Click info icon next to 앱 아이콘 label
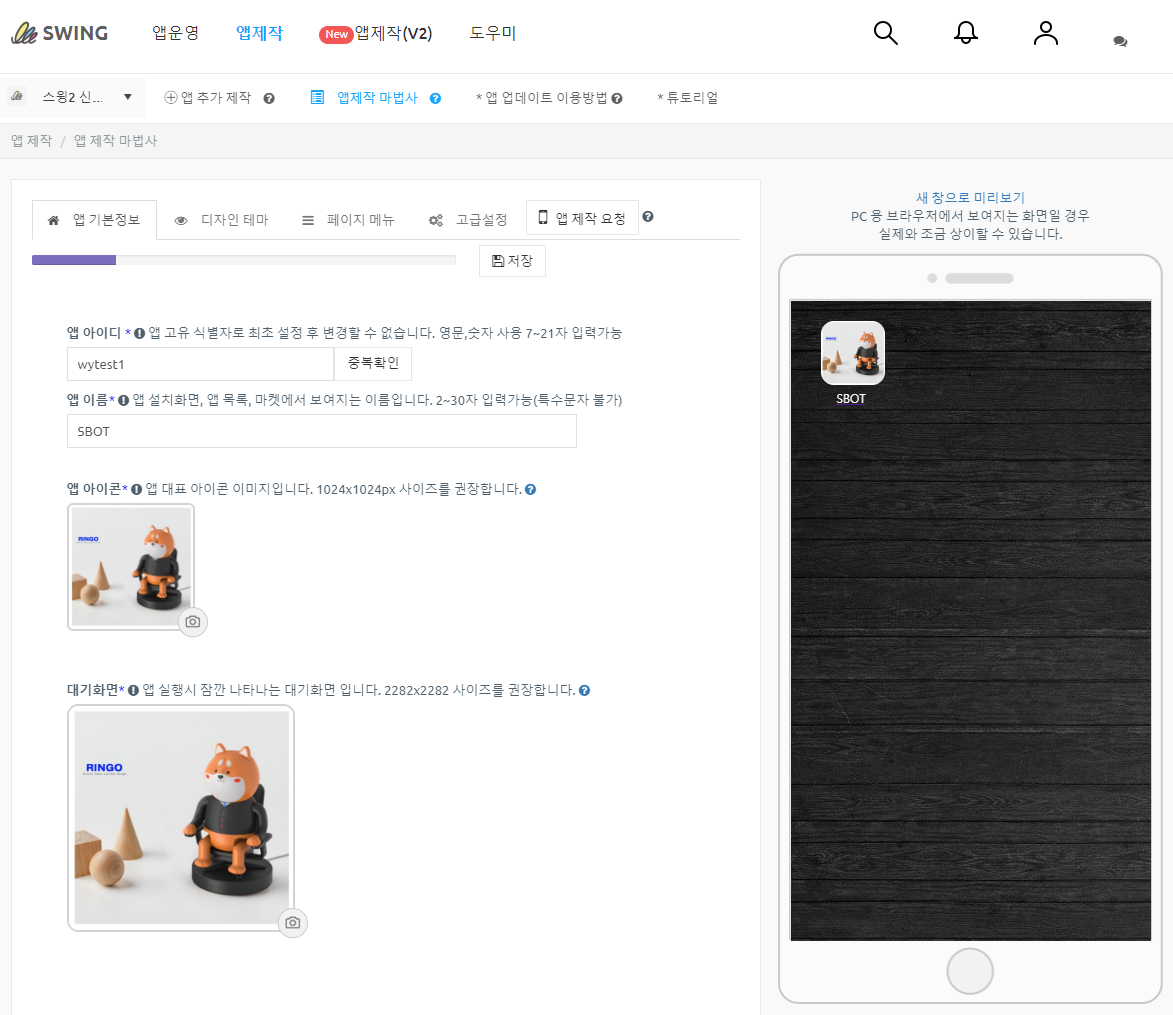 pos(136,490)
